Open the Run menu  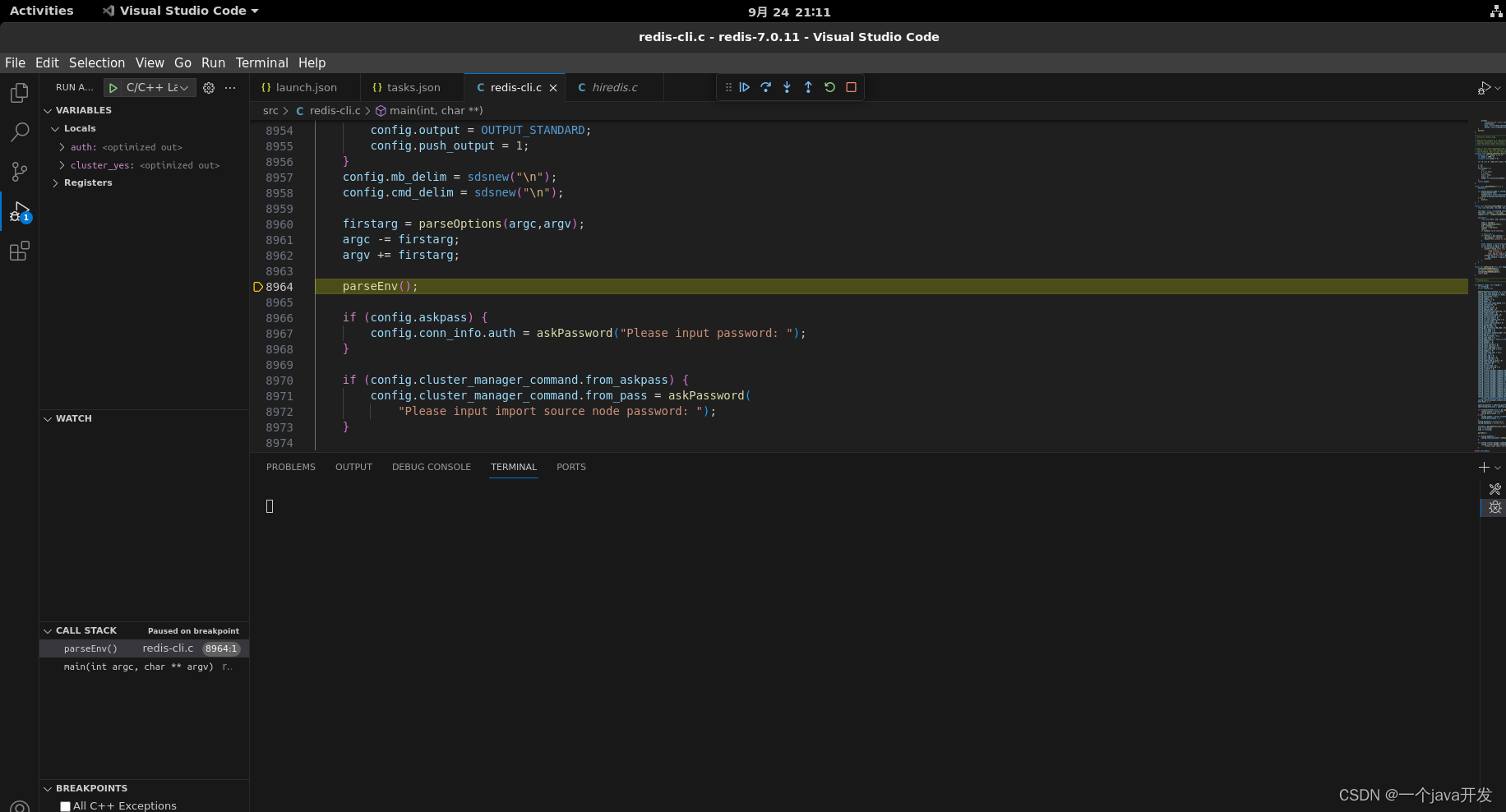pos(213,63)
